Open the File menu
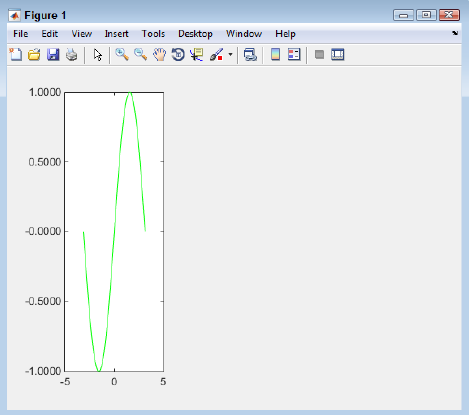The image size is (469, 415). point(21,34)
